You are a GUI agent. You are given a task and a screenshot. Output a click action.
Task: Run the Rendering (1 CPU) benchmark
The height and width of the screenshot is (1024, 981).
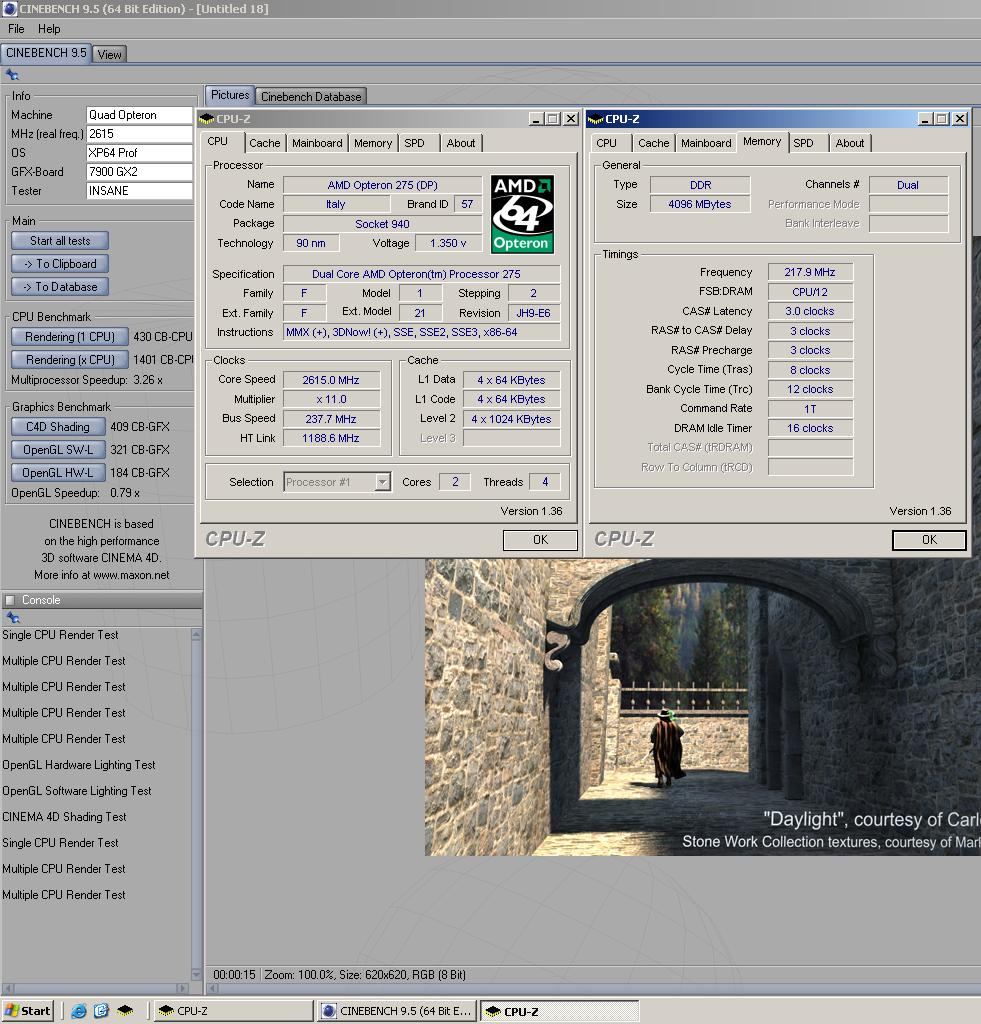pos(70,337)
